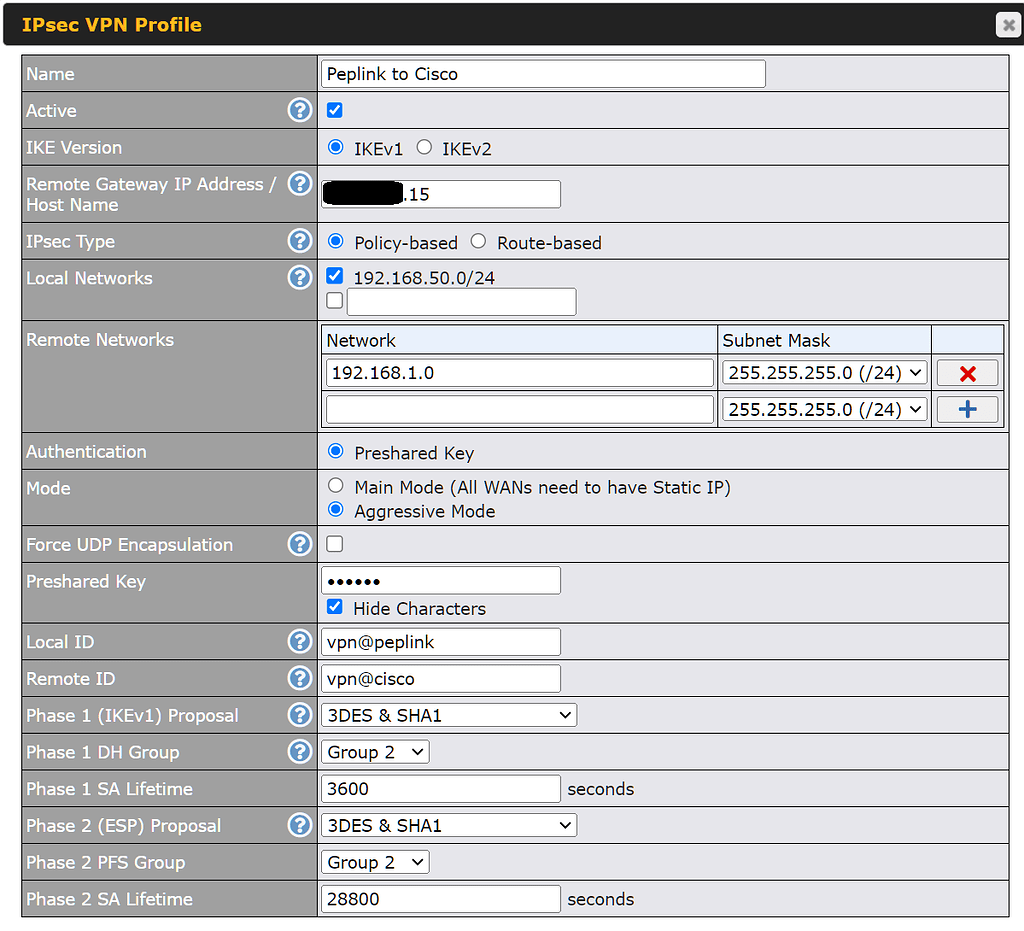Open help for the Active setting
Image resolution: width=1024 pixels, height=931 pixels.
tap(300, 110)
